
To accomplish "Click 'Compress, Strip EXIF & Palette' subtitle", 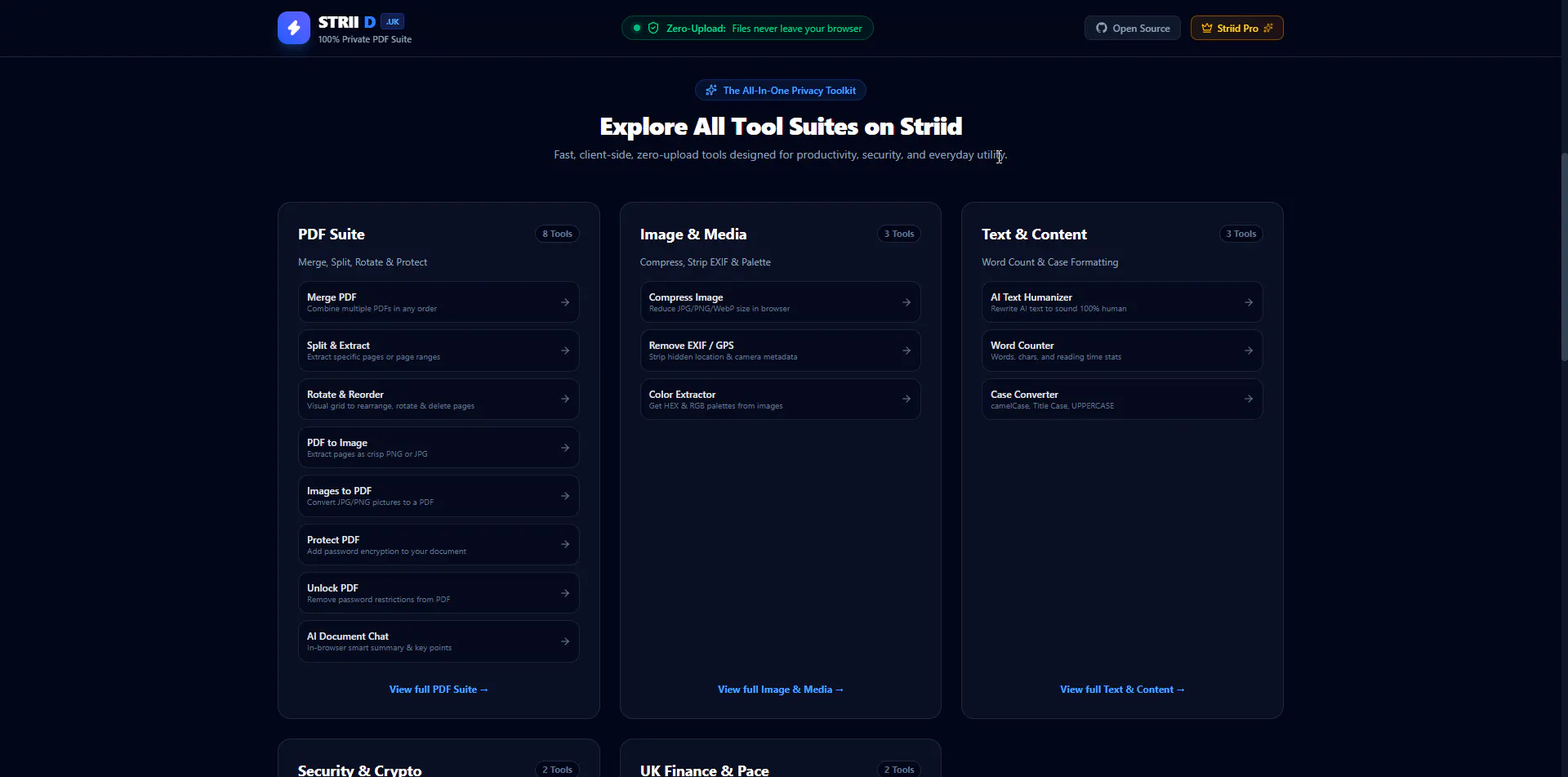I will pyautogui.click(x=706, y=262).
